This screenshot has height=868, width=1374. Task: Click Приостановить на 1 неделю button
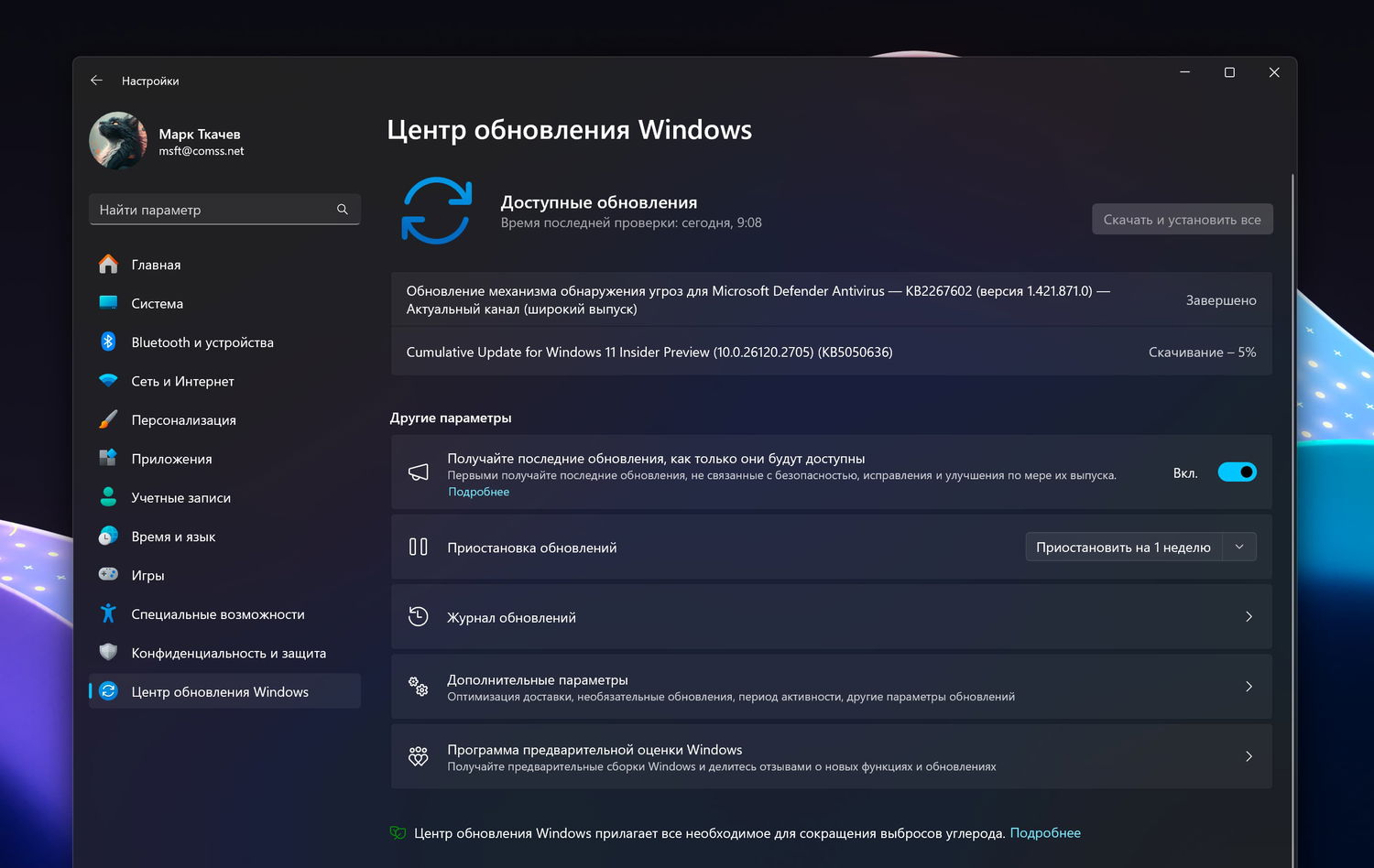[x=1123, y=548]
